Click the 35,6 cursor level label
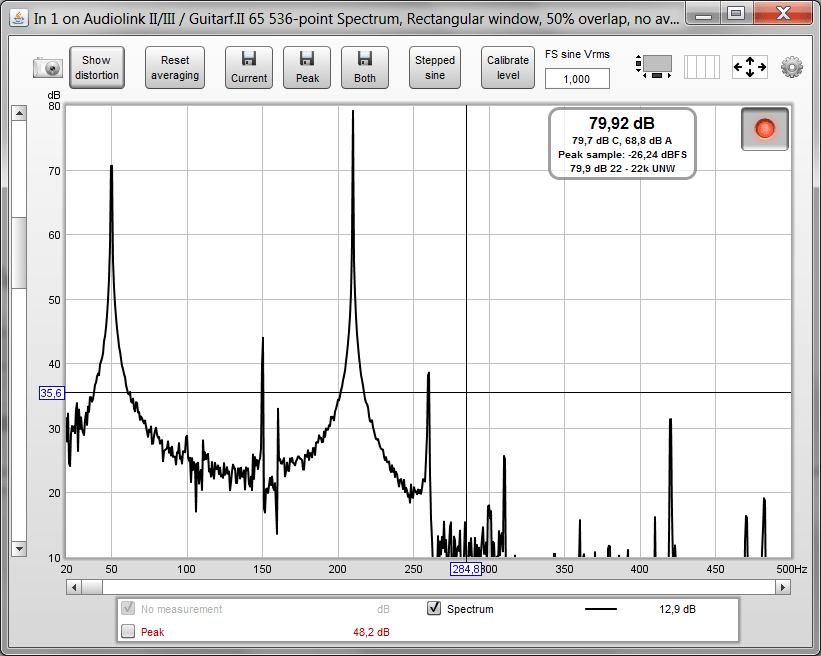821x656 pixels. coord(51,393)
